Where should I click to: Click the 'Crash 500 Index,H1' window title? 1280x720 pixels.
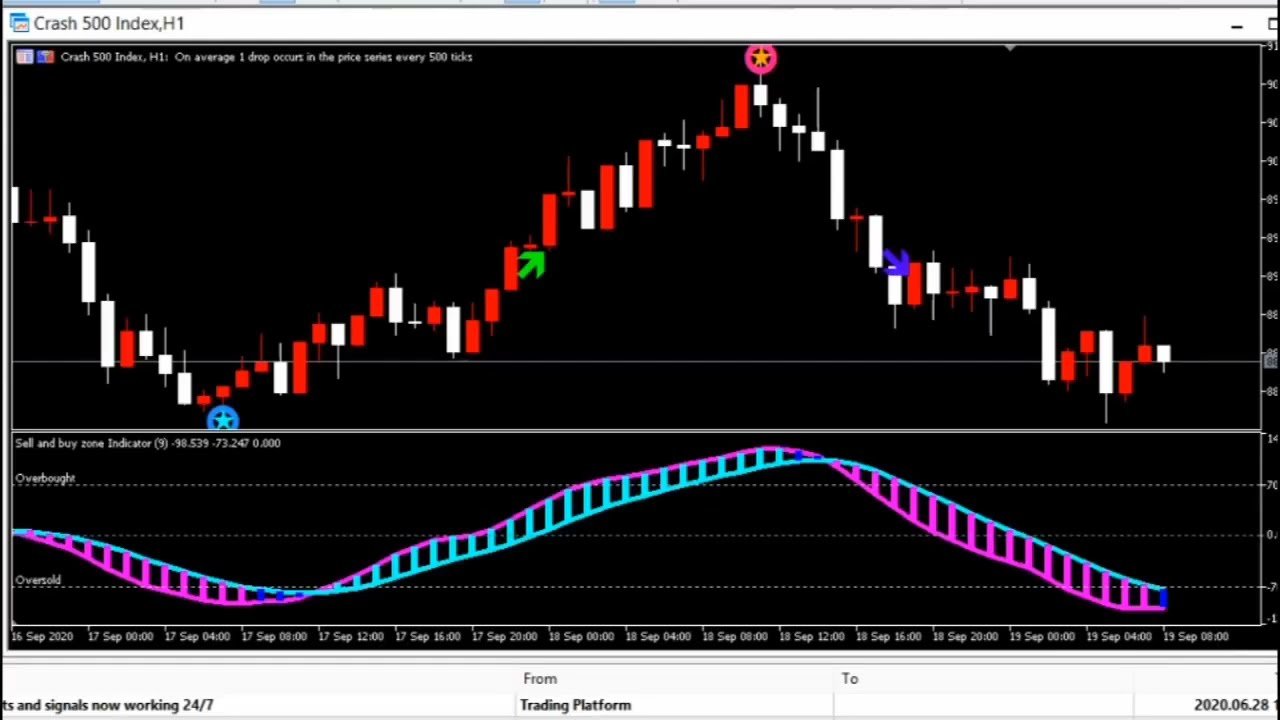coord(109,23)
